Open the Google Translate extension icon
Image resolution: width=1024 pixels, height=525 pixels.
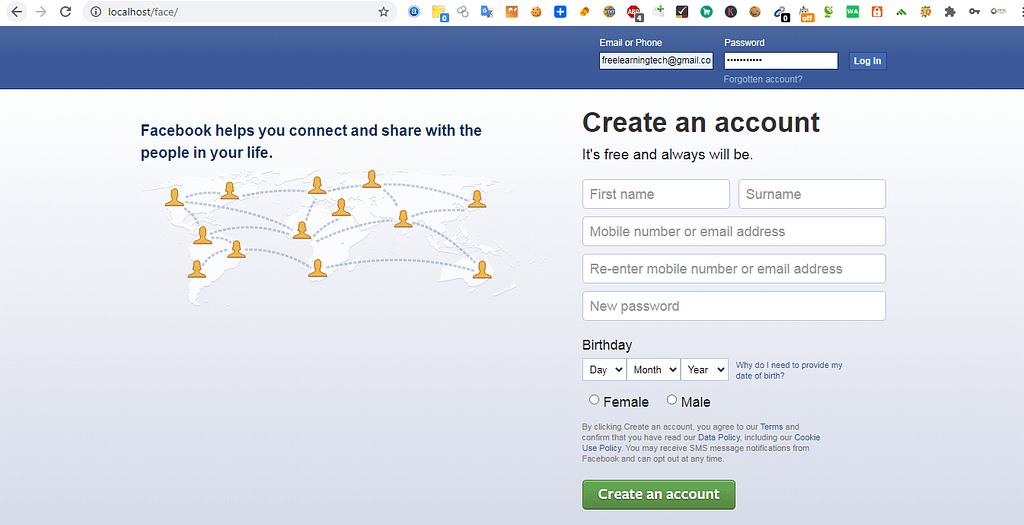(x=487, y=11)
